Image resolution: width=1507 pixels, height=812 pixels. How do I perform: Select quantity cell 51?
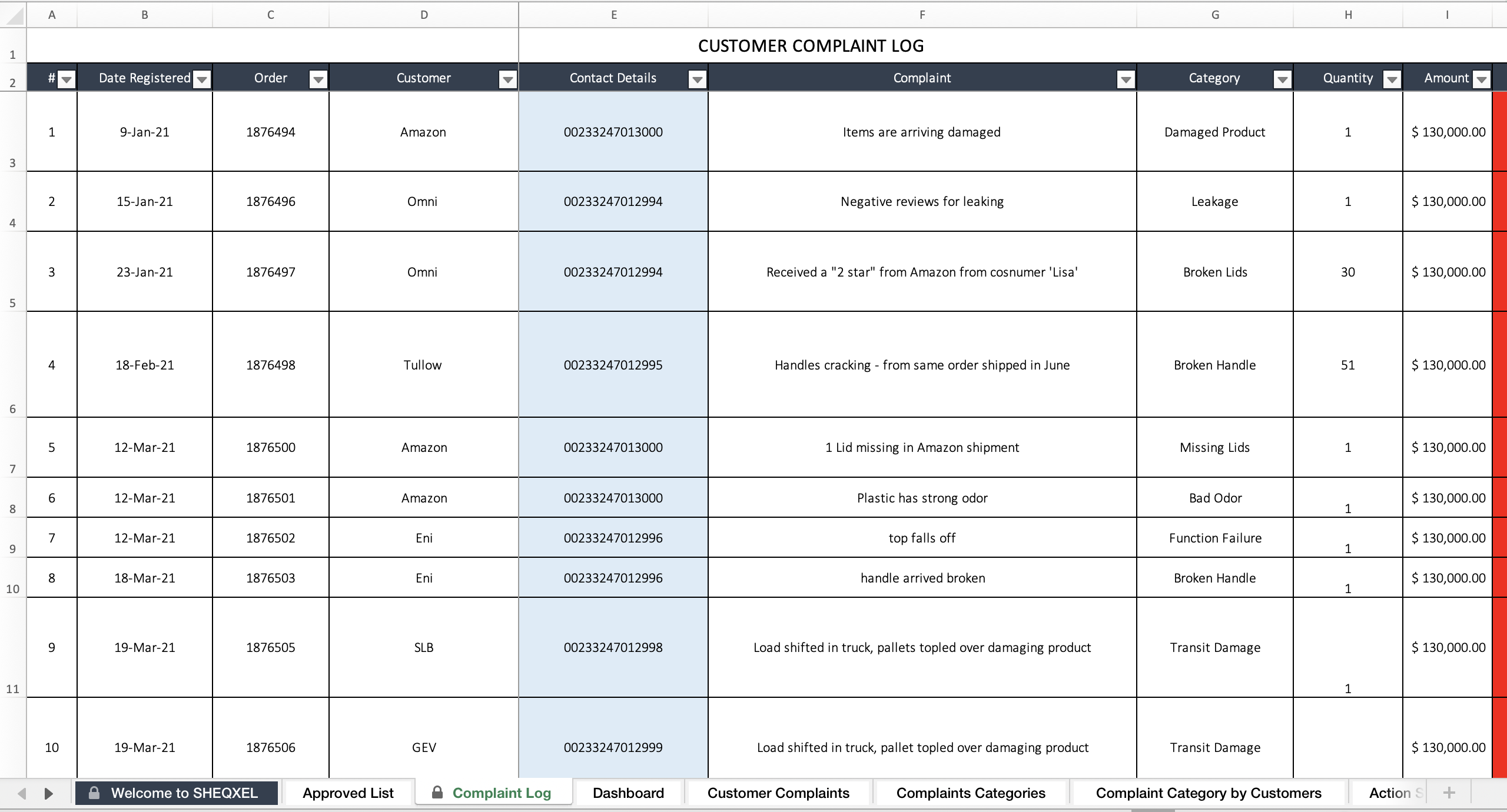tap(1348, 365)
